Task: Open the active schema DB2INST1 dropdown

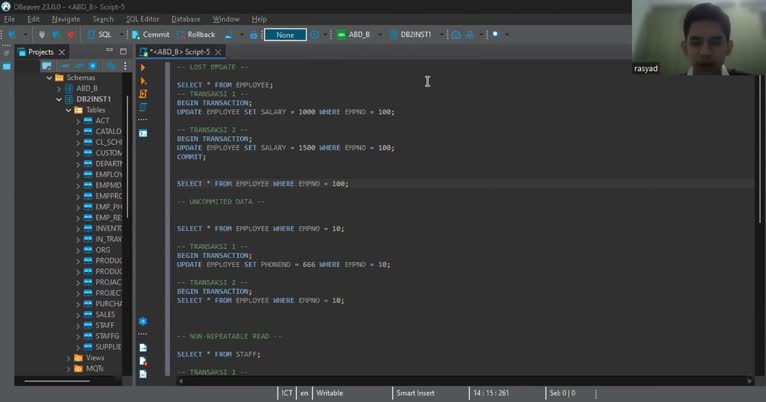Action: [414, 35]
